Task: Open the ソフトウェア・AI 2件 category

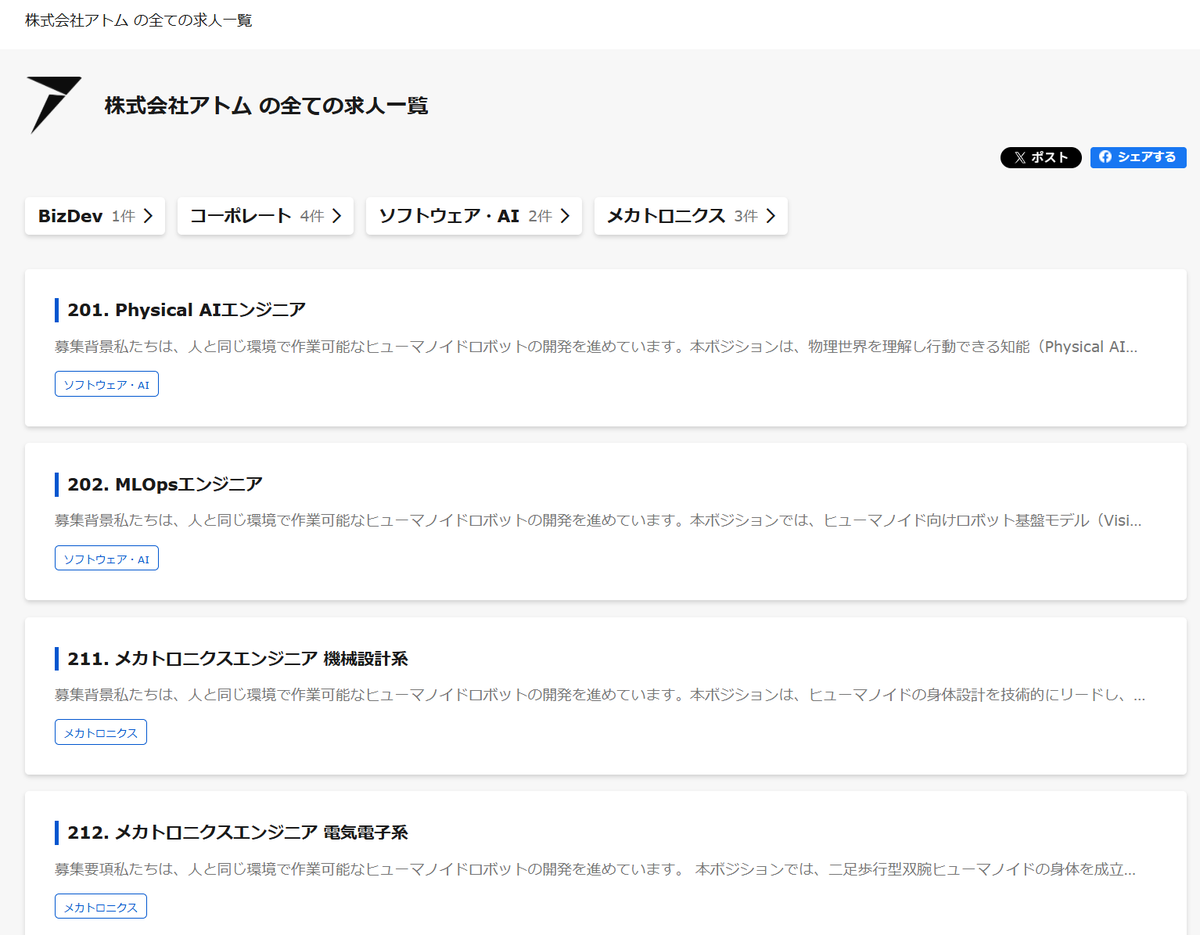Action: tap(474, 216)
